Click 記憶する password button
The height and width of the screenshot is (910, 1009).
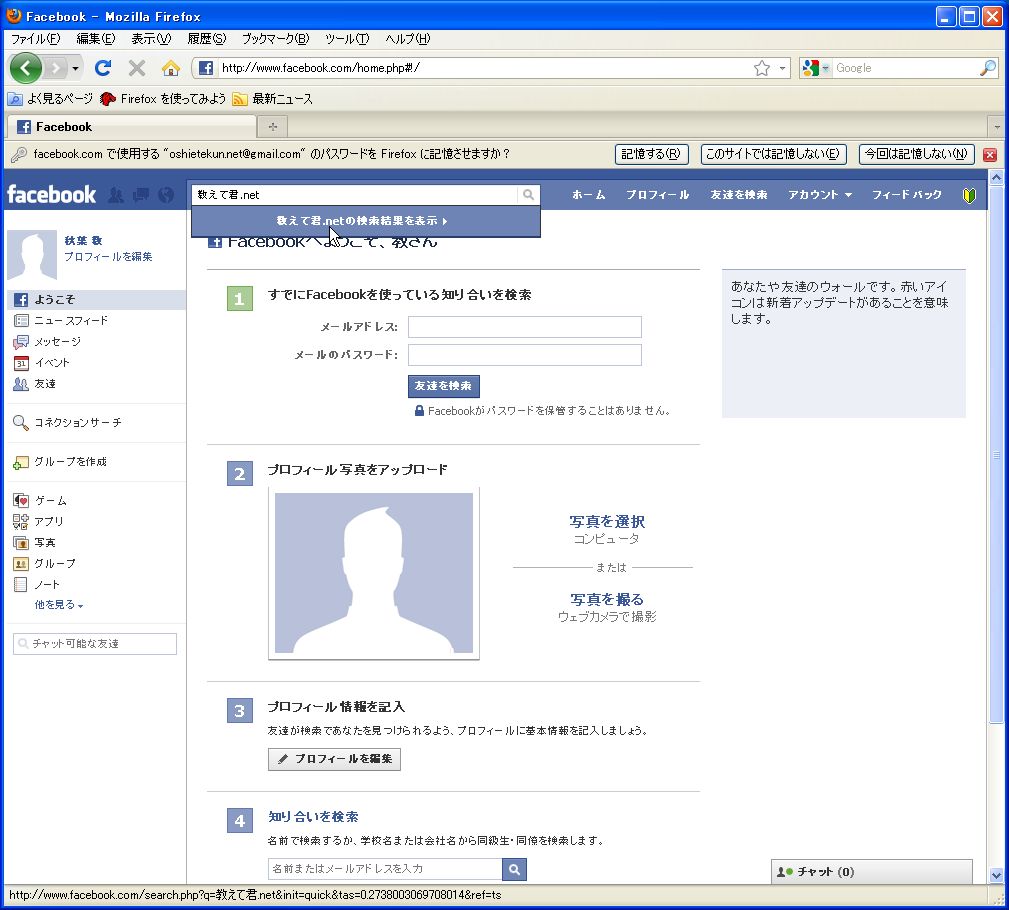tap(651, 154)
